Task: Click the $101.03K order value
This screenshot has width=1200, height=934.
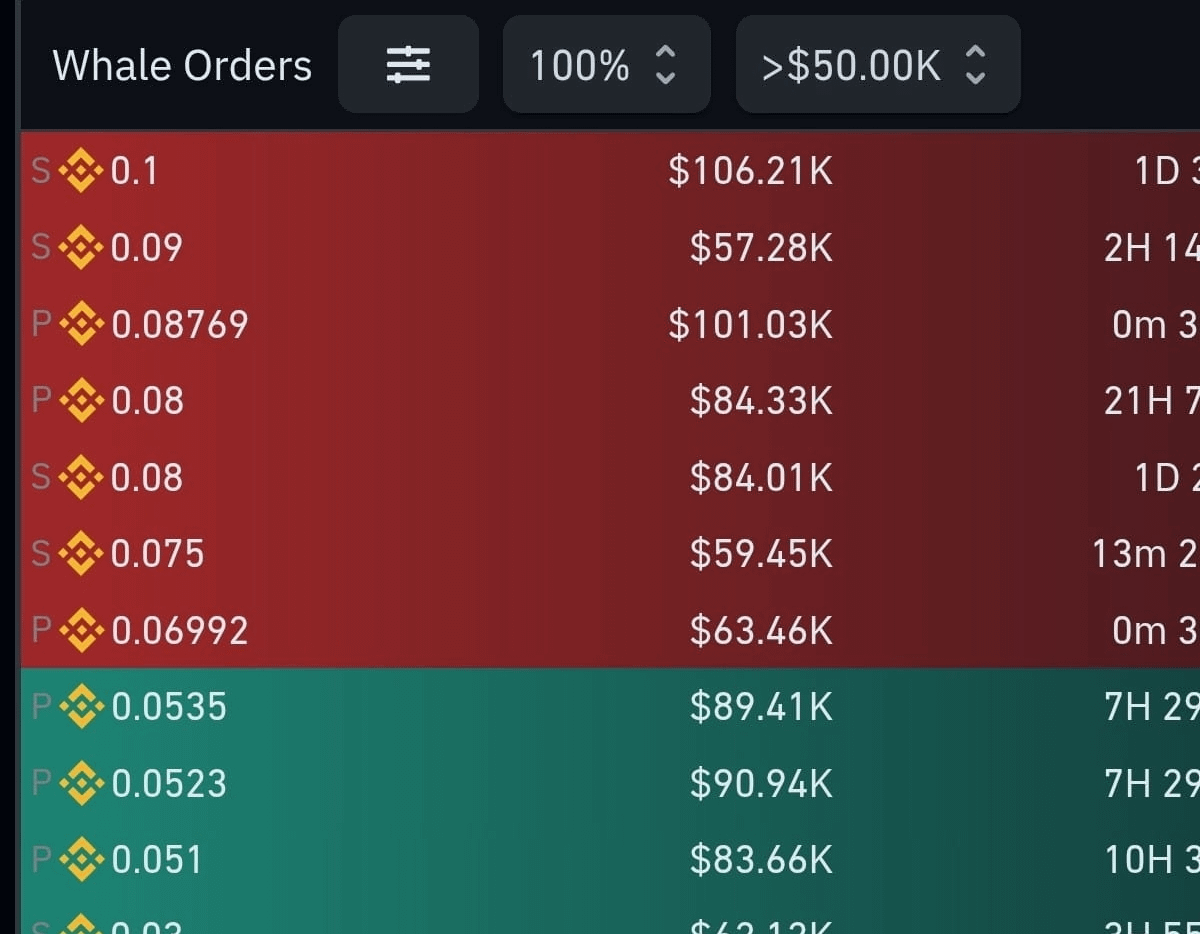Action: pyautogui.click(x=750, y=325)
